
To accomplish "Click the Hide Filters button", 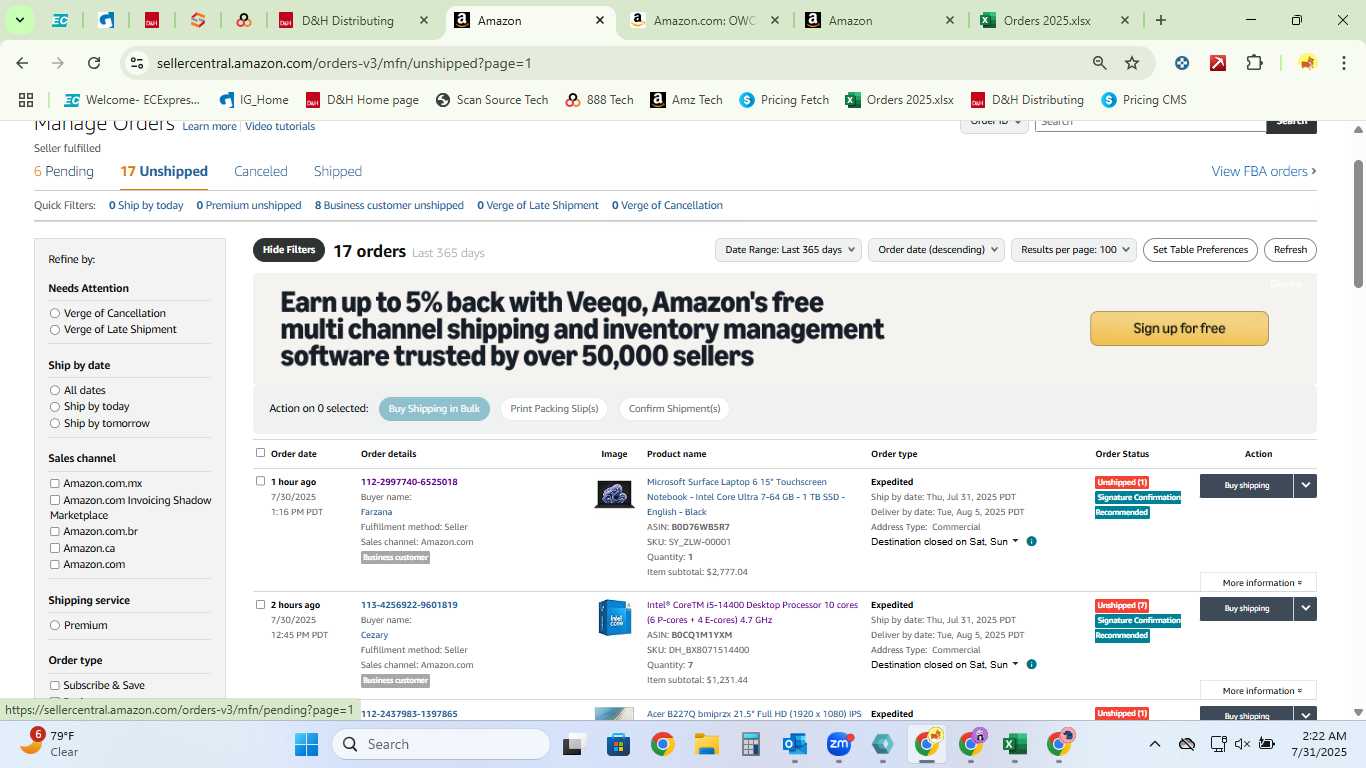I will click(289, 249).
